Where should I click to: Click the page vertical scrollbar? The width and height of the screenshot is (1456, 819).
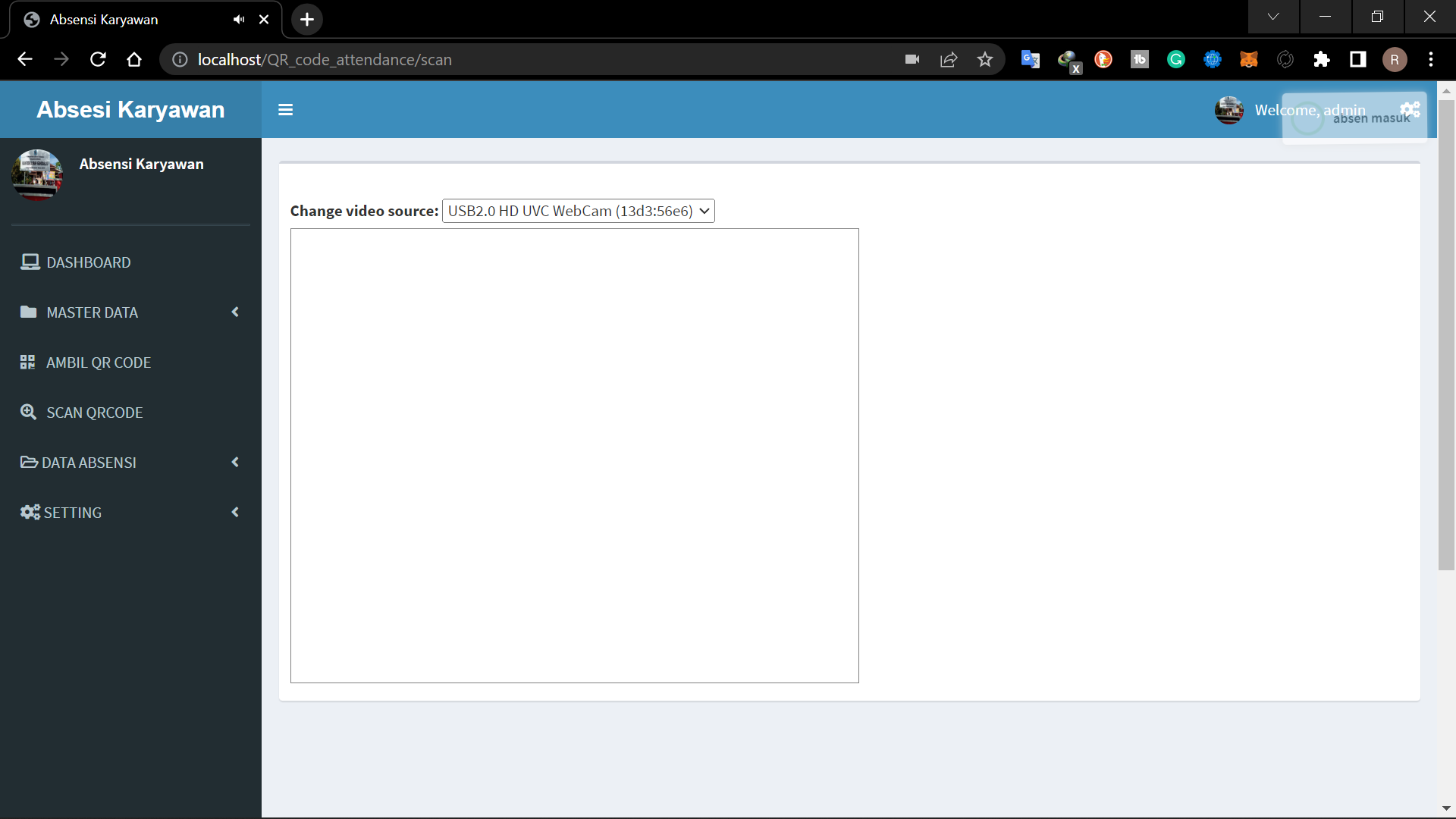pos(1446,334)
